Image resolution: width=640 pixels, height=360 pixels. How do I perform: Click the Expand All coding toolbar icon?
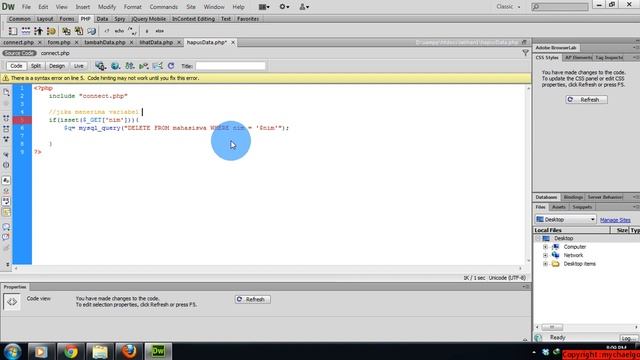(6, 139)
